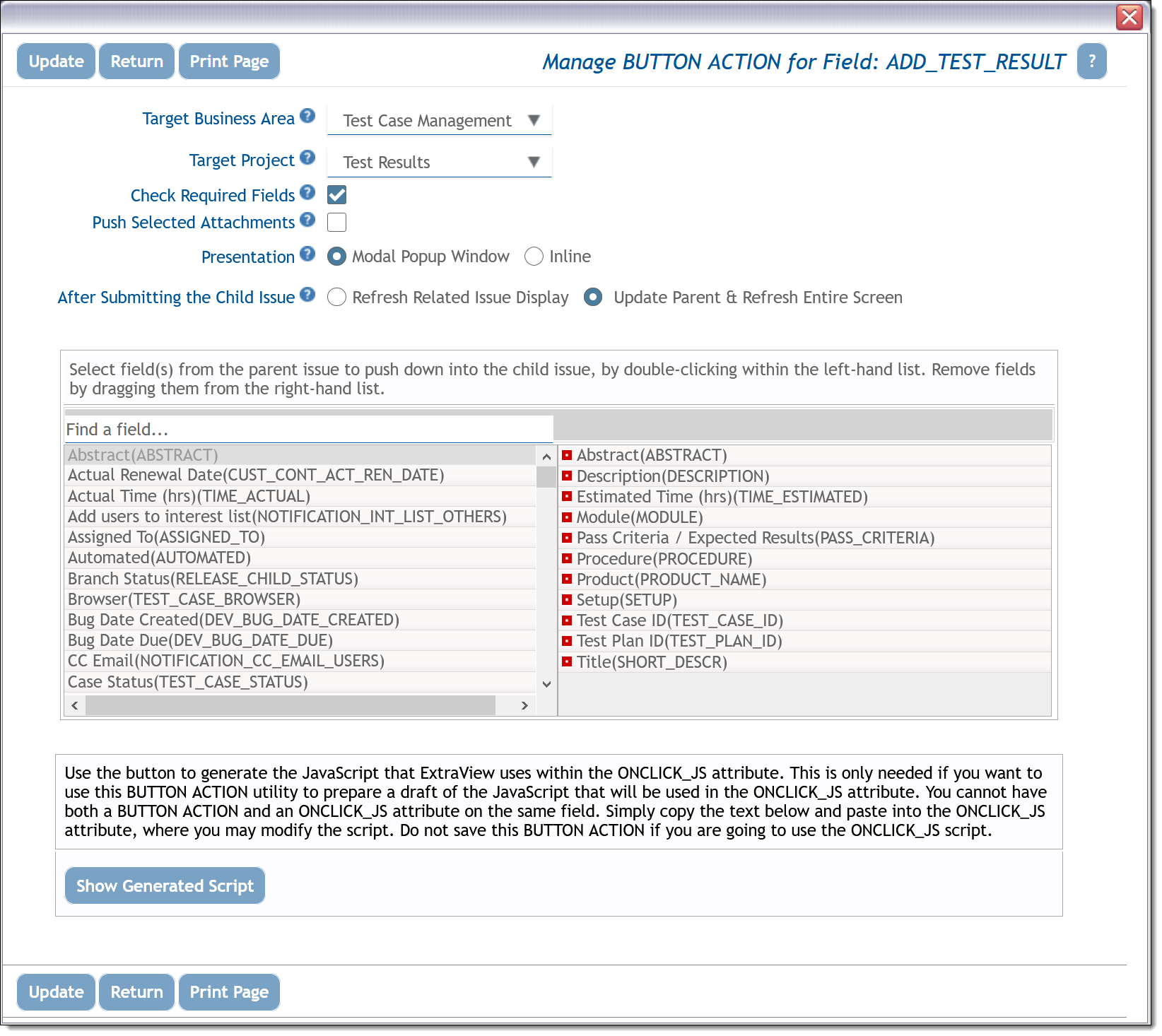Viewport: 1162px width, 1036px height.
Task: Click the top Update button
Action: tap(57, 61)
